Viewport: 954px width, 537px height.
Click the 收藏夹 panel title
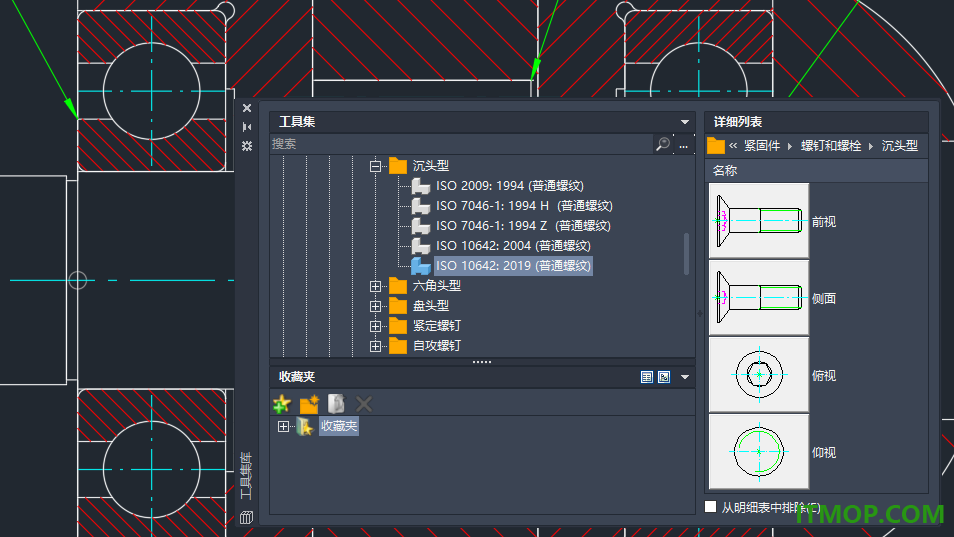[x=297, y=377]
